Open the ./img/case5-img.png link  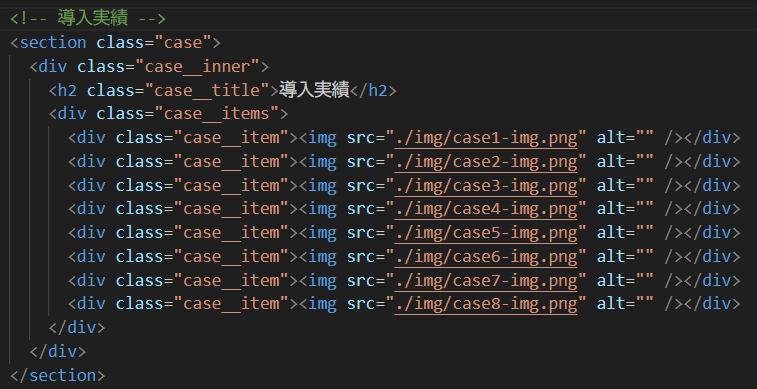coord(486,233)
